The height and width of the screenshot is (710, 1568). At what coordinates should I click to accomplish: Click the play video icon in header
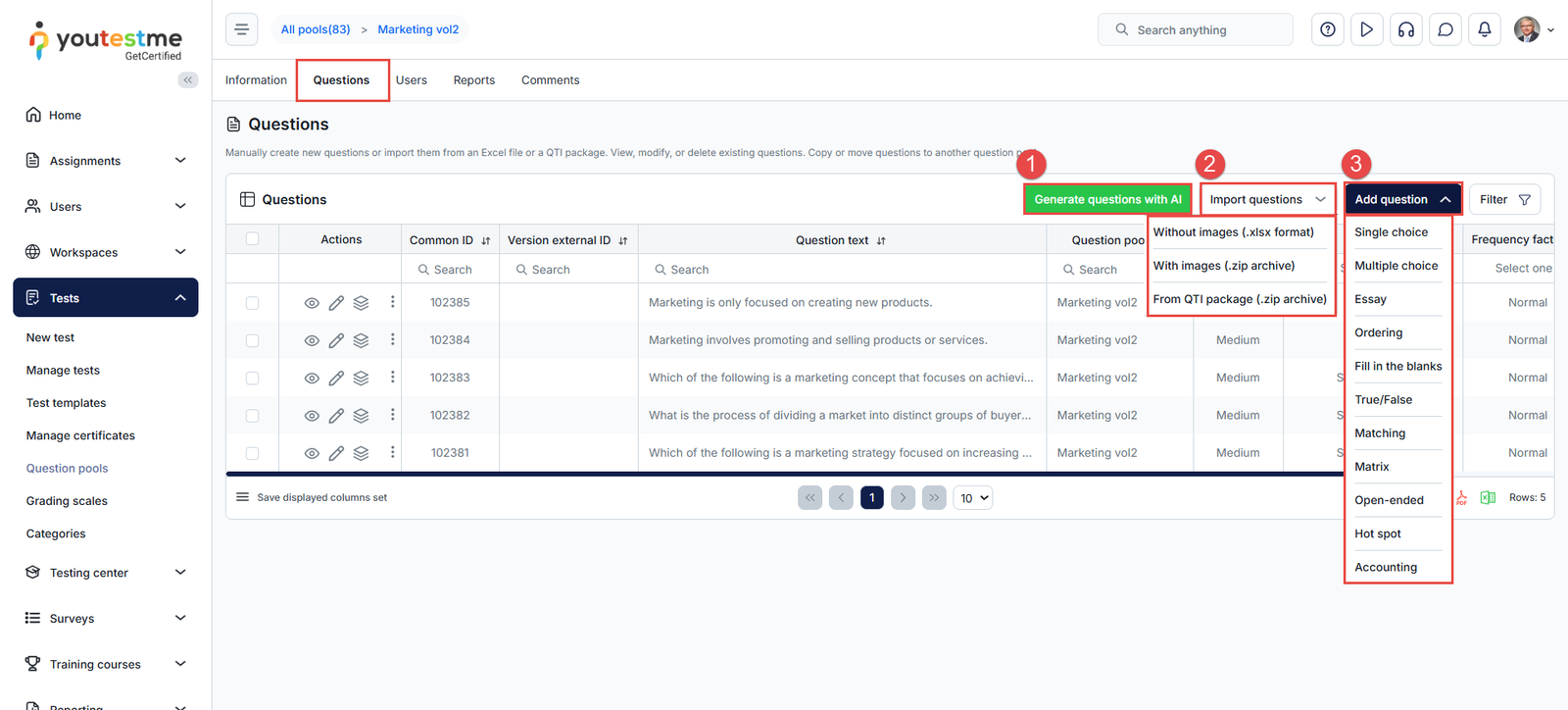click(x=1366, y=29)
